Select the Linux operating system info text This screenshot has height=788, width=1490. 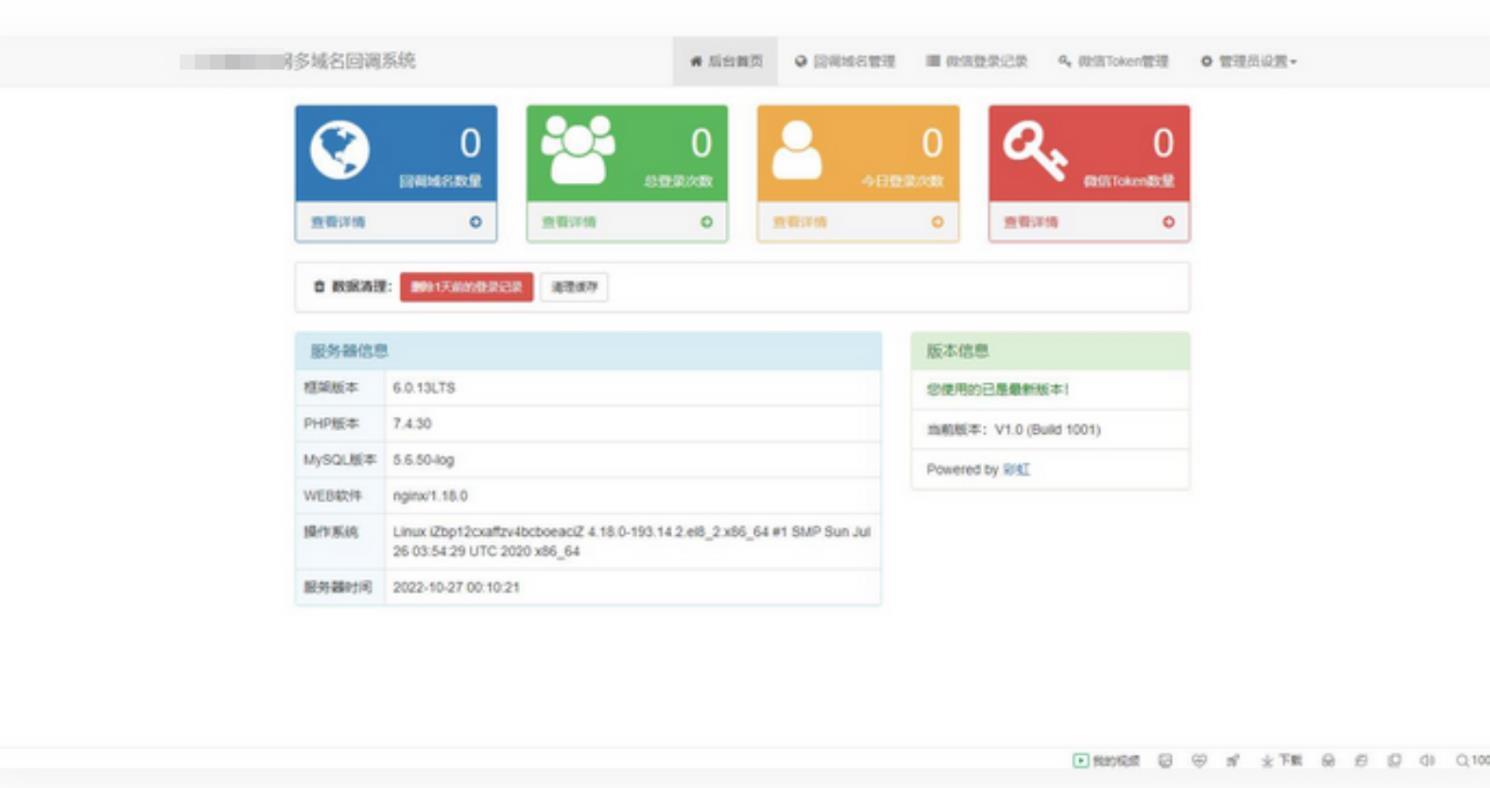click(x=631, y=542)
